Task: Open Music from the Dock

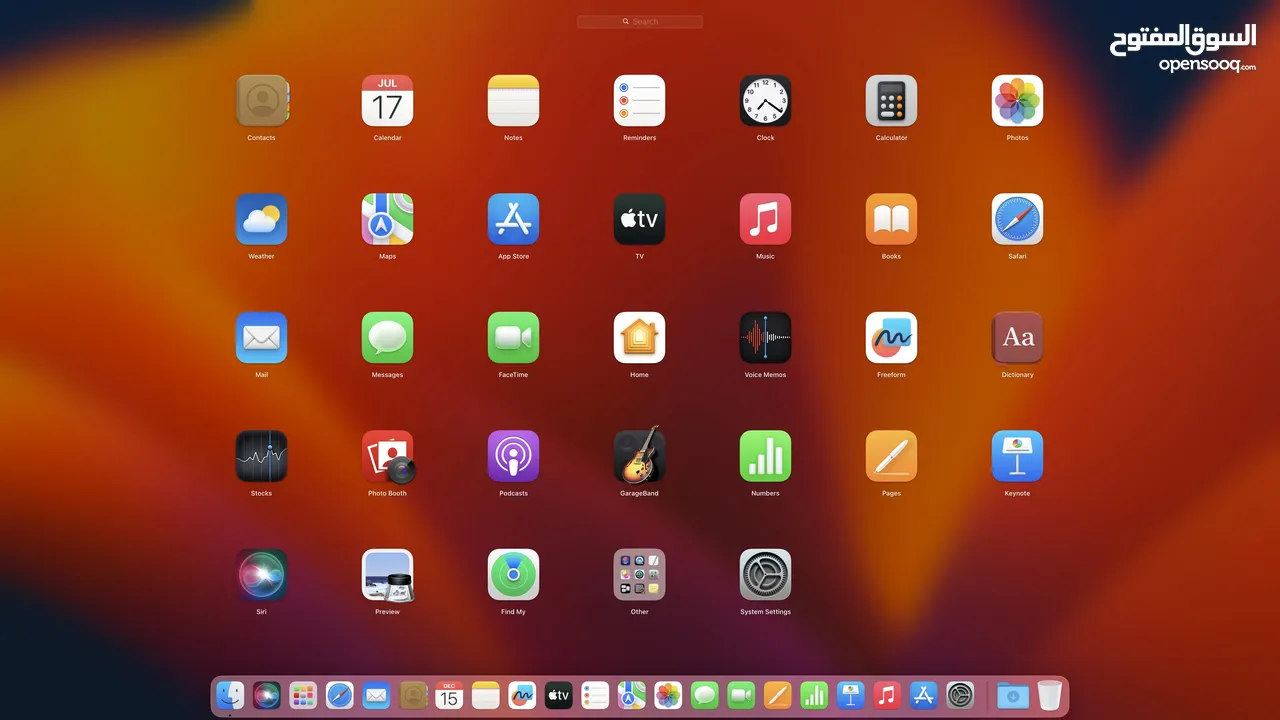Action: pos(887,695)
